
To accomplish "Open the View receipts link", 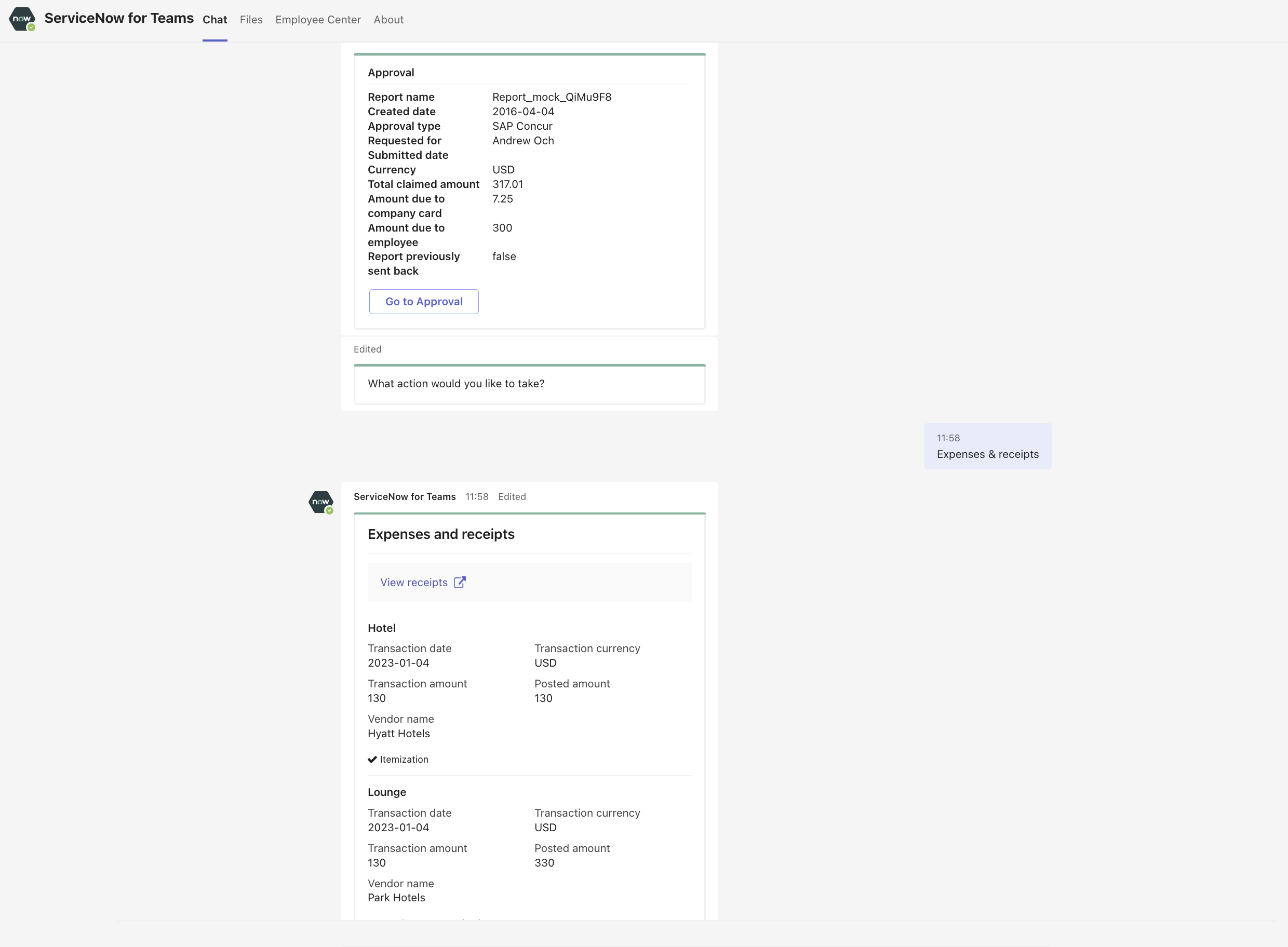I will pos(413,582).
